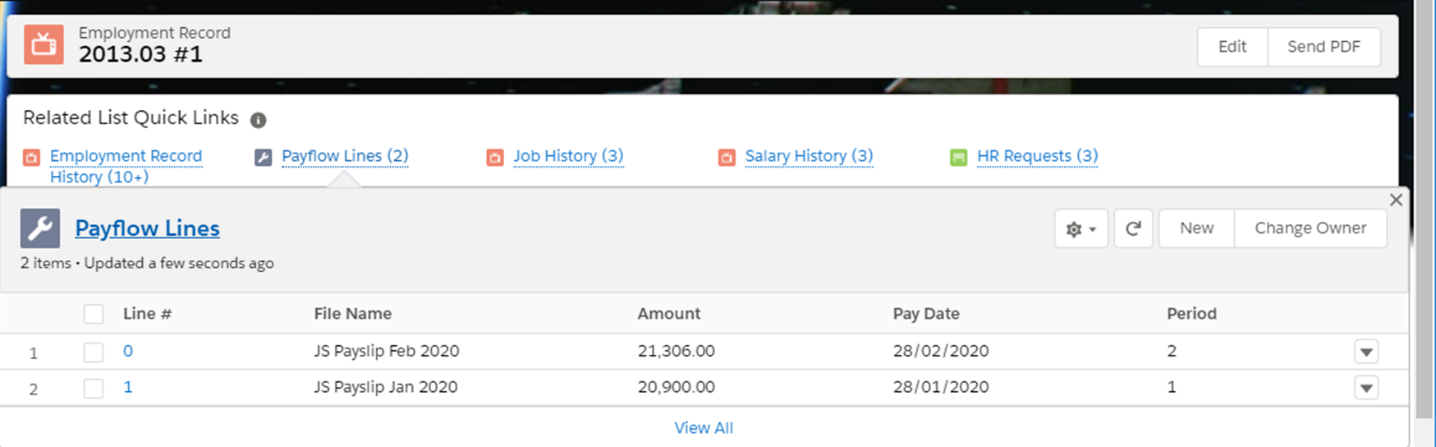
Task: Click the green HR Requests icon
Action: [x=958, y=157]
